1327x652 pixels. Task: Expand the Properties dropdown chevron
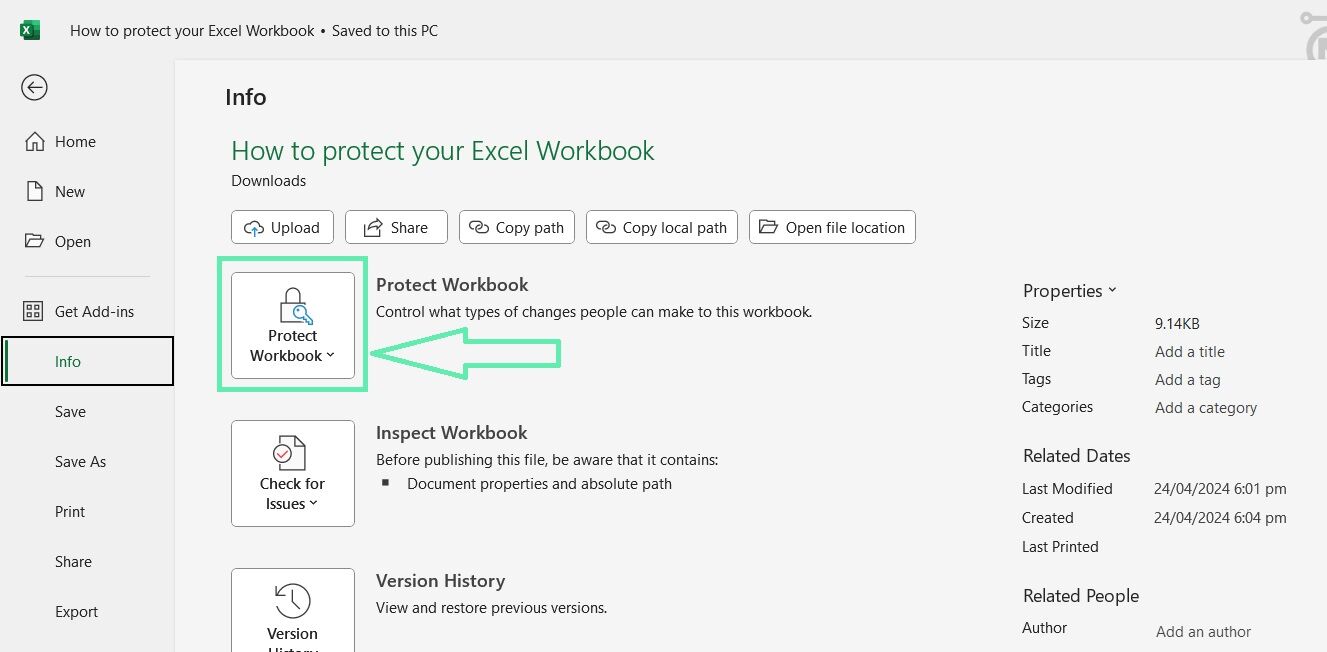click(1112, 291)
